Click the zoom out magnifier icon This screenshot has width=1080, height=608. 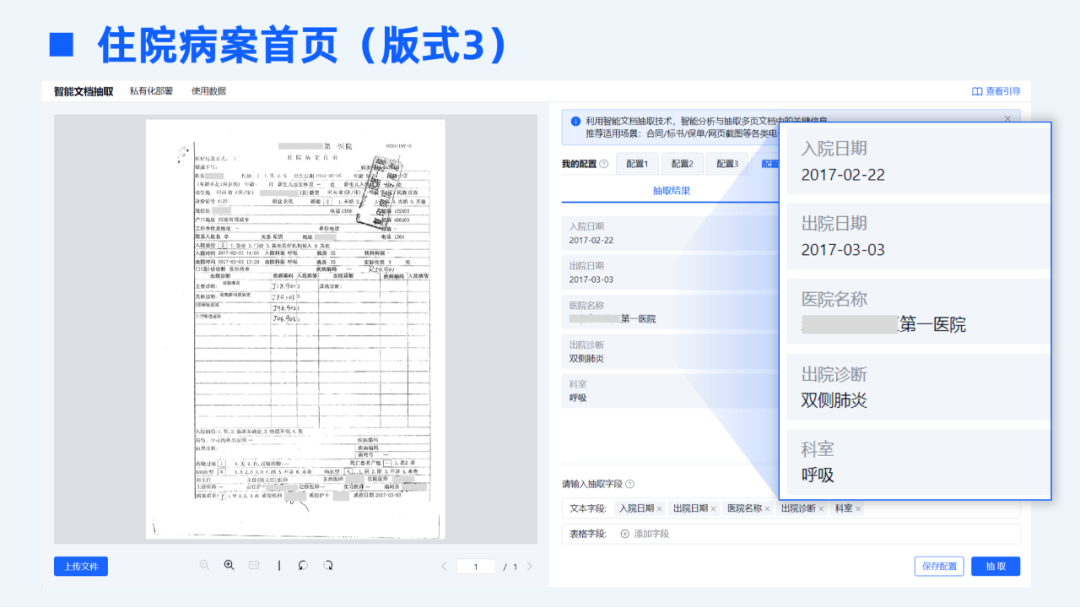point(205,565)
